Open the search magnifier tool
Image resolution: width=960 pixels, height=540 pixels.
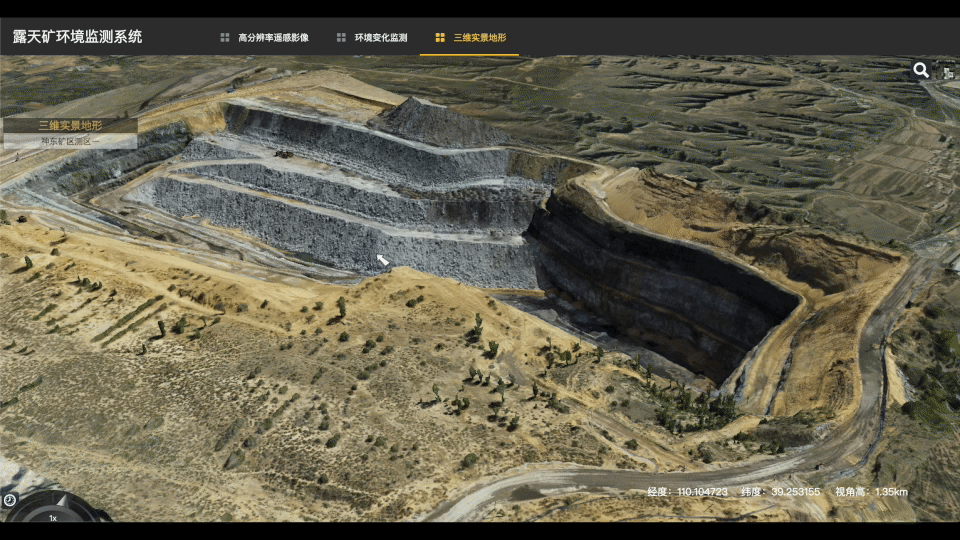point(920,70)
